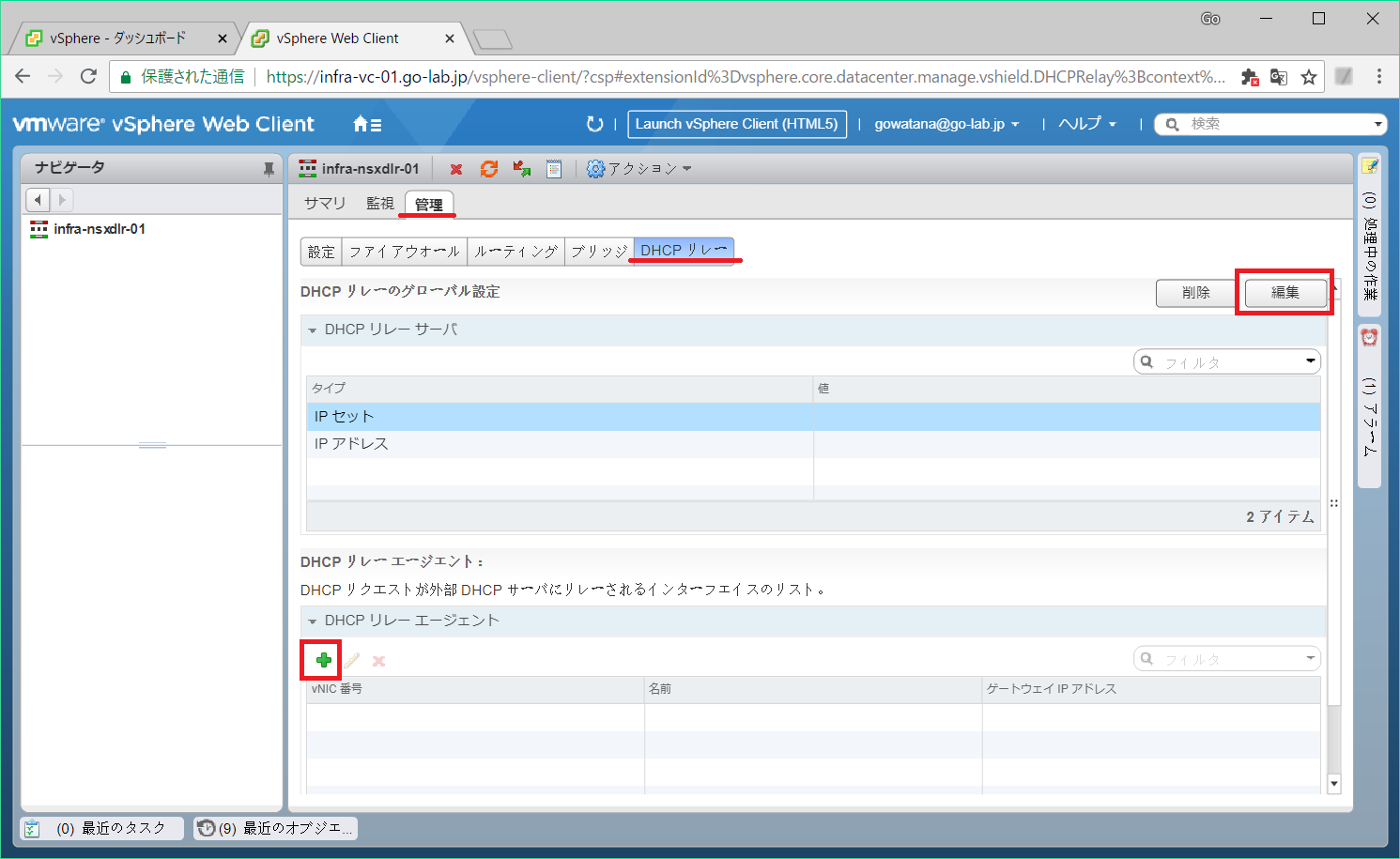This screenshot has height=859, width=1400.
Task: Click the 削除 delete button
Action: [1196, 293]
